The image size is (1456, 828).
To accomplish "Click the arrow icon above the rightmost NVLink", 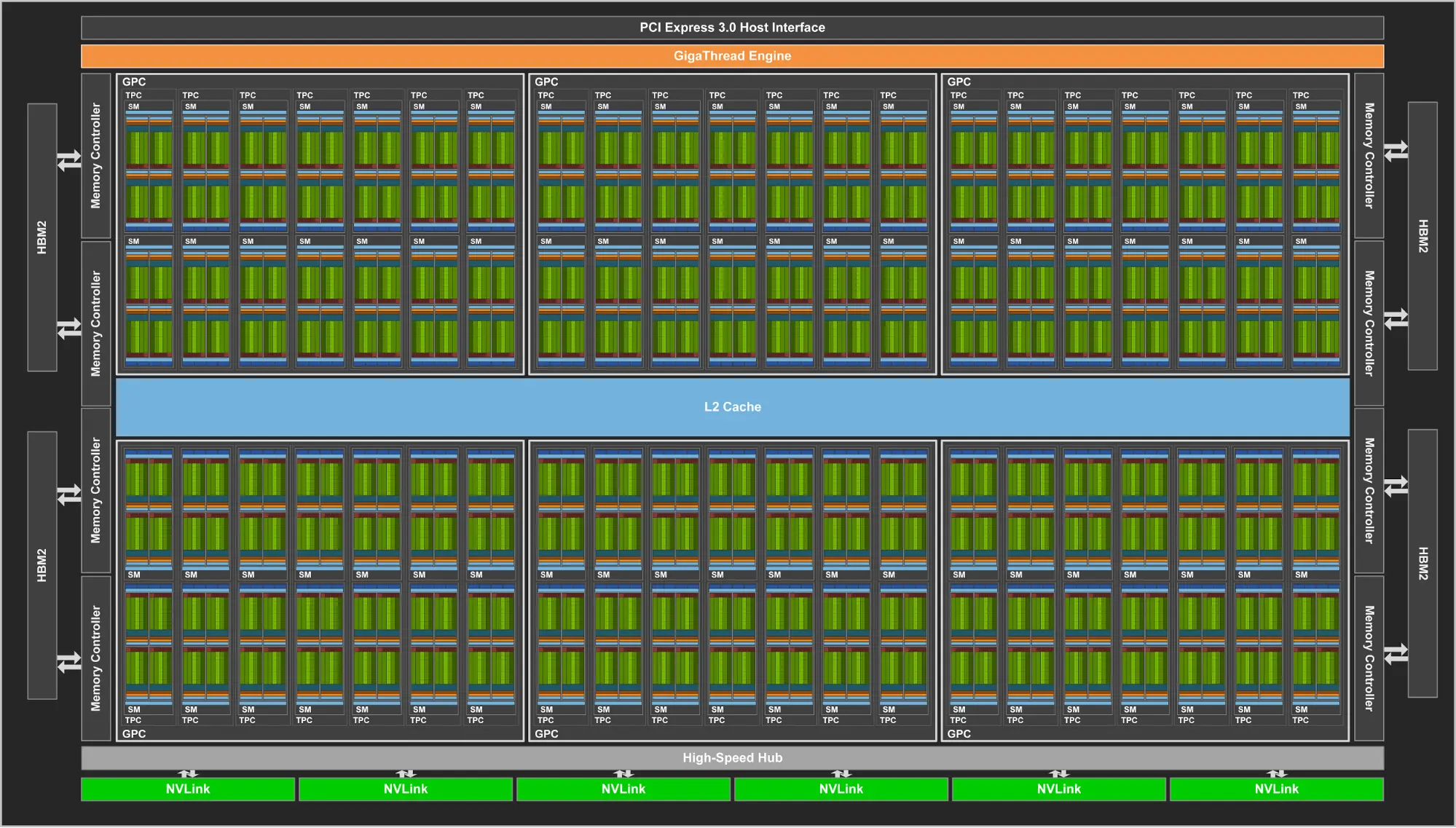I will tap(1276, 774).
